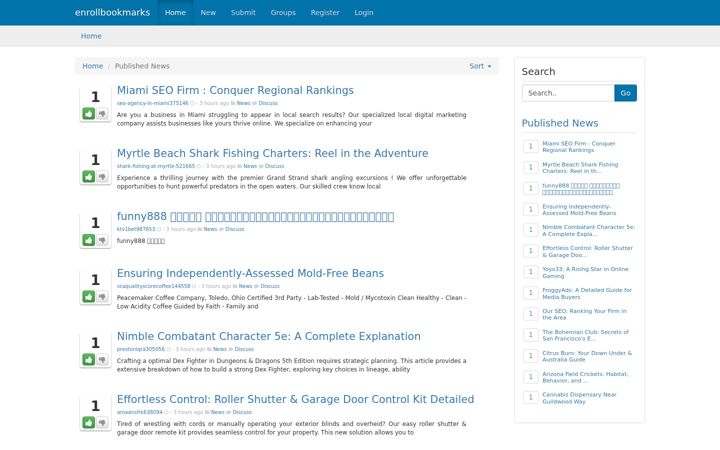Click Discuss under Effortless Control post
Image resolution: width=720 pixels, height=450 pixels.
(x=242, y=412)
